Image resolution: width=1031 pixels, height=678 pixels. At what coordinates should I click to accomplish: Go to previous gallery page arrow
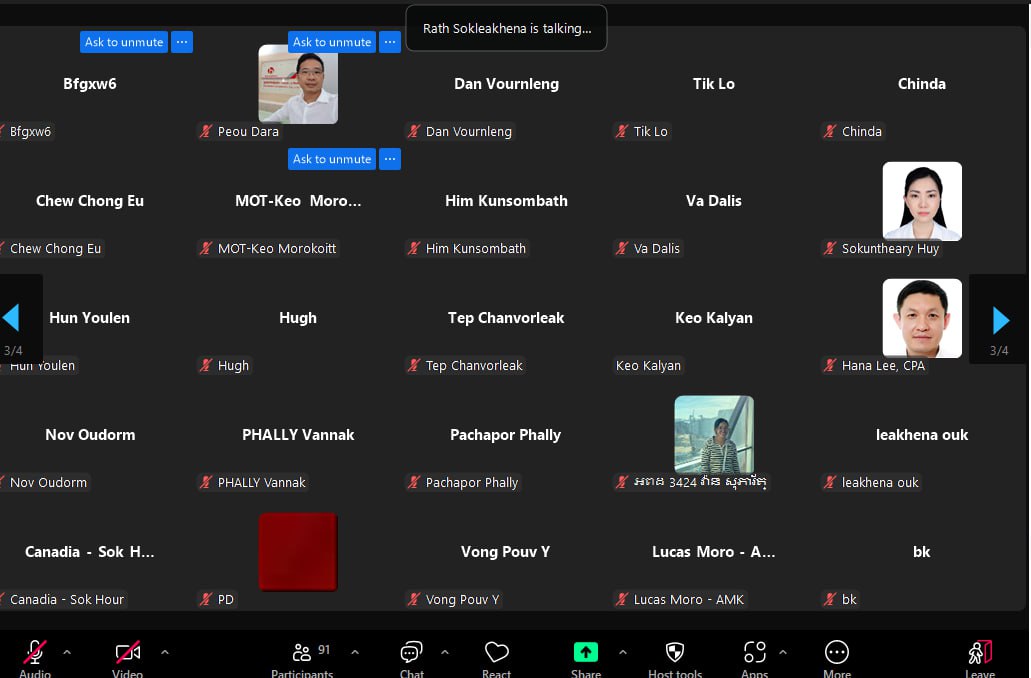(11, 318)
